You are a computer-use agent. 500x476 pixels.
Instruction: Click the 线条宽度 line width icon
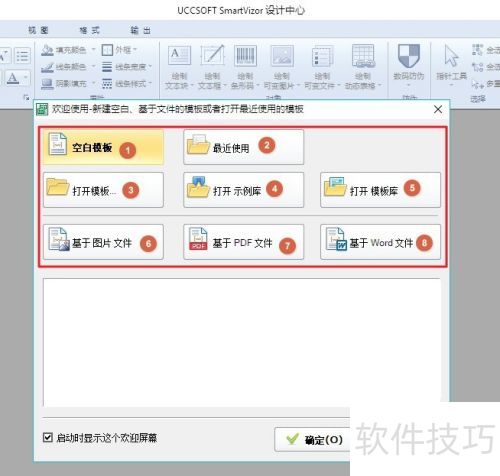(107, 67)
